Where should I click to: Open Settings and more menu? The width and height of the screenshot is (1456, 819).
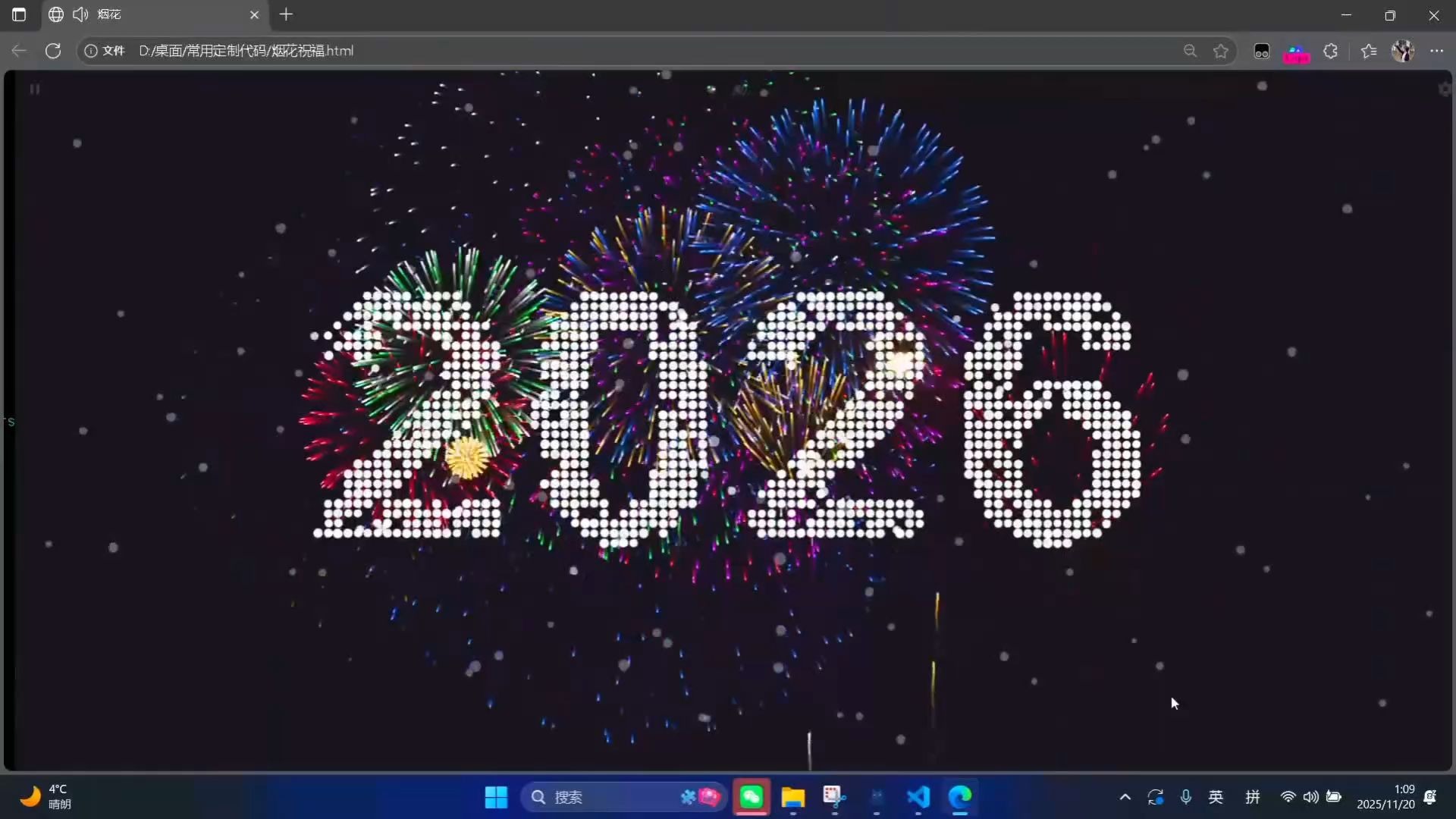point(1437,51)
